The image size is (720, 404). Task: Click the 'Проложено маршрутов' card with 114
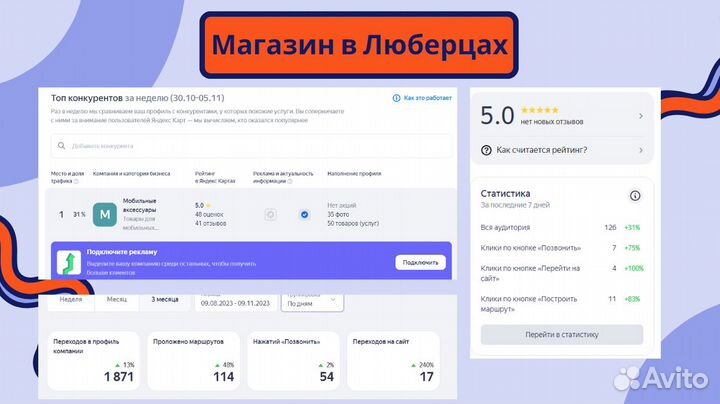(194, 361)
